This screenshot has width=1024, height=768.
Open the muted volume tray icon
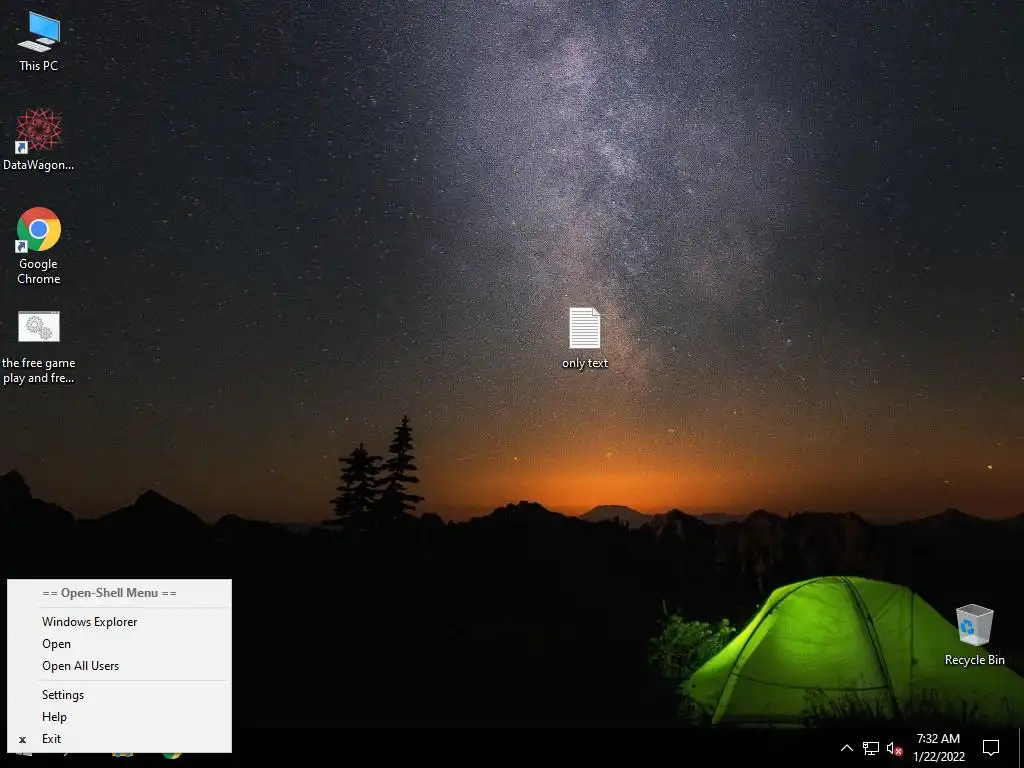pyautogui.click(x=894, y=748)
